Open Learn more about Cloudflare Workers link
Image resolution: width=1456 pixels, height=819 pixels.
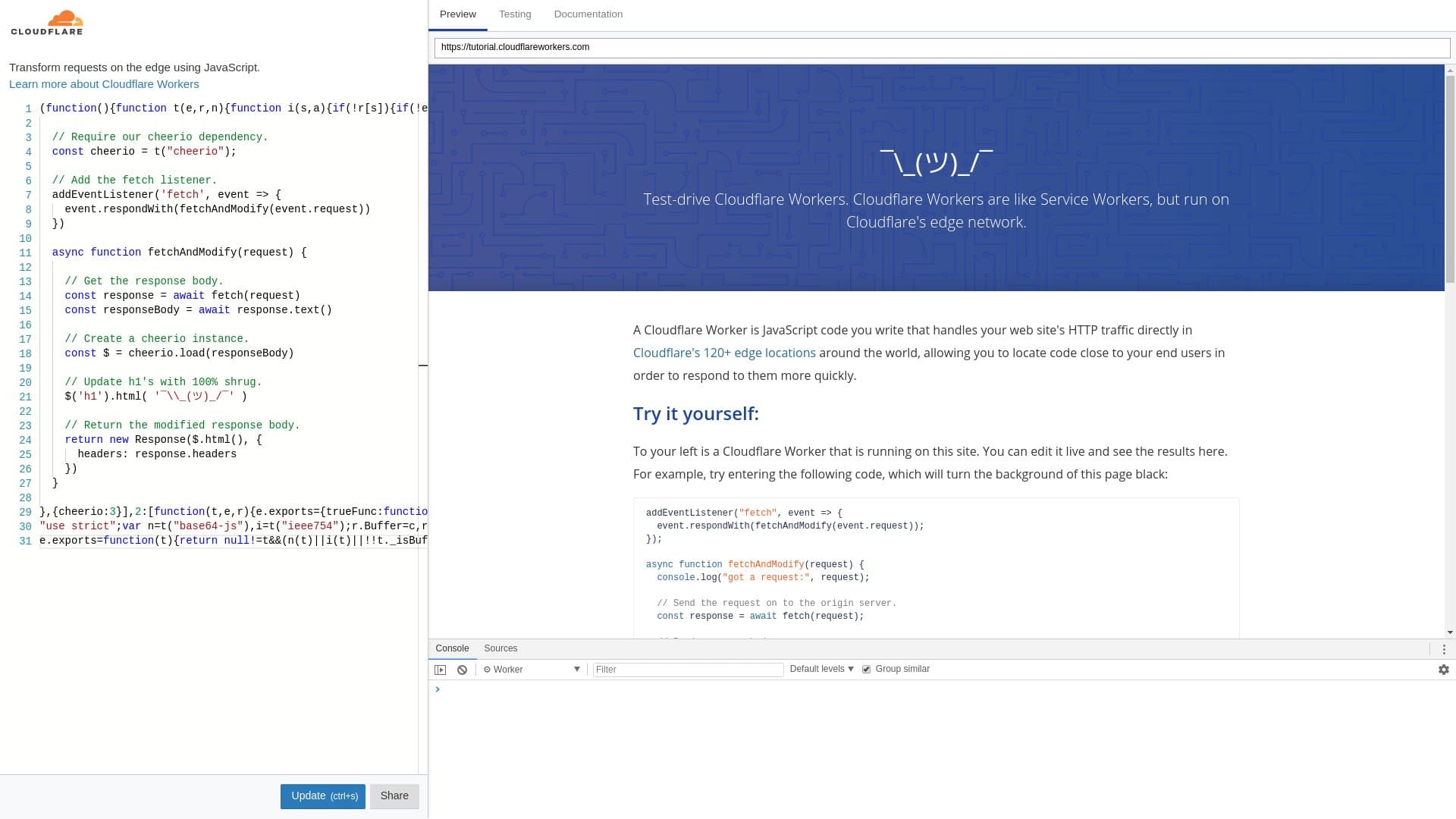tap(104, 84)
